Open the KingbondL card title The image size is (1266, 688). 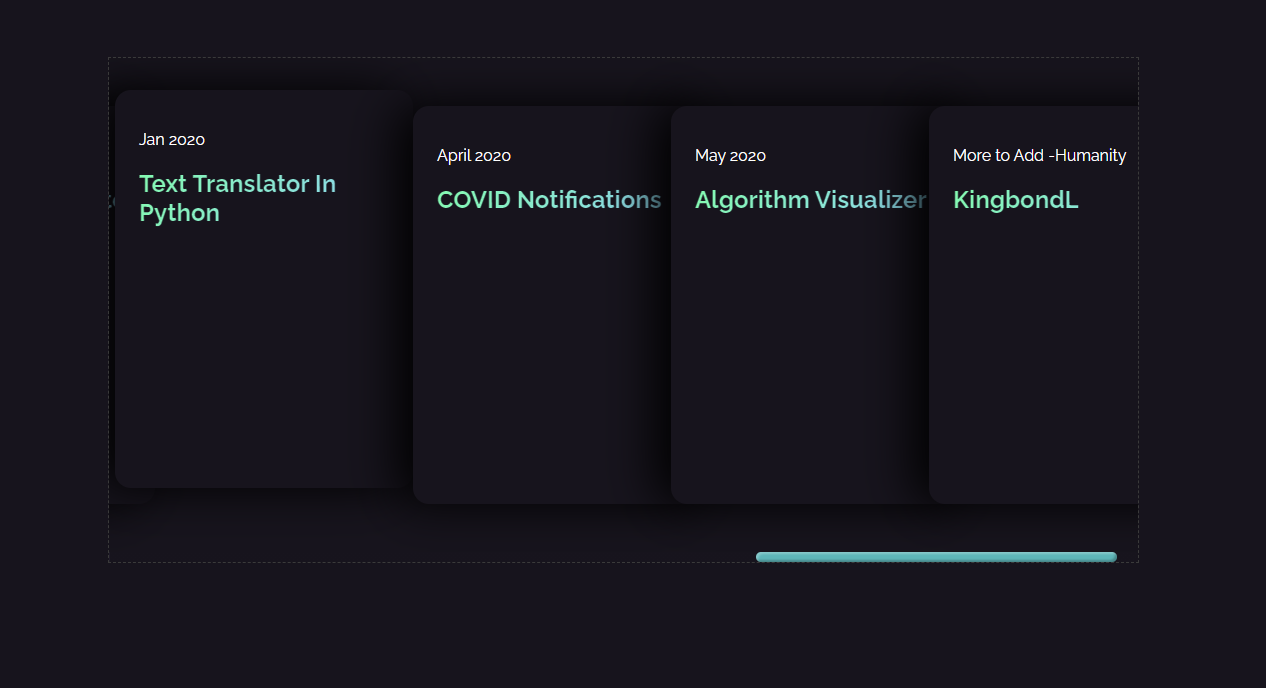[x=1015, y=200]
